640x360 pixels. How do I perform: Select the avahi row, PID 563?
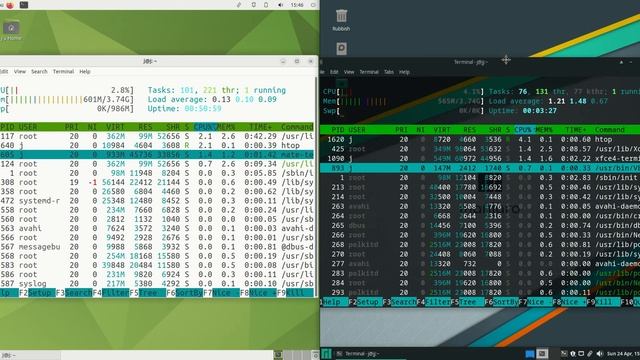click(x=157, y=229)
